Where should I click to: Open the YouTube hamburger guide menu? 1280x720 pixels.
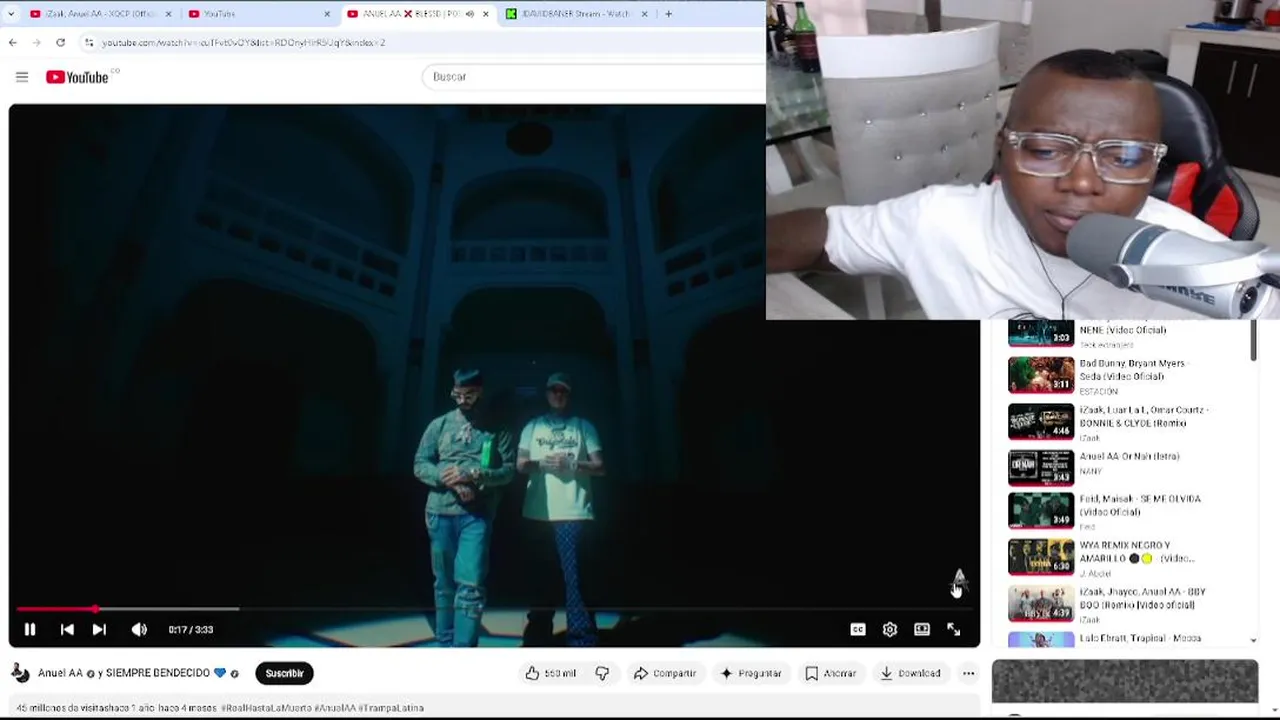(x=22, y=77)
